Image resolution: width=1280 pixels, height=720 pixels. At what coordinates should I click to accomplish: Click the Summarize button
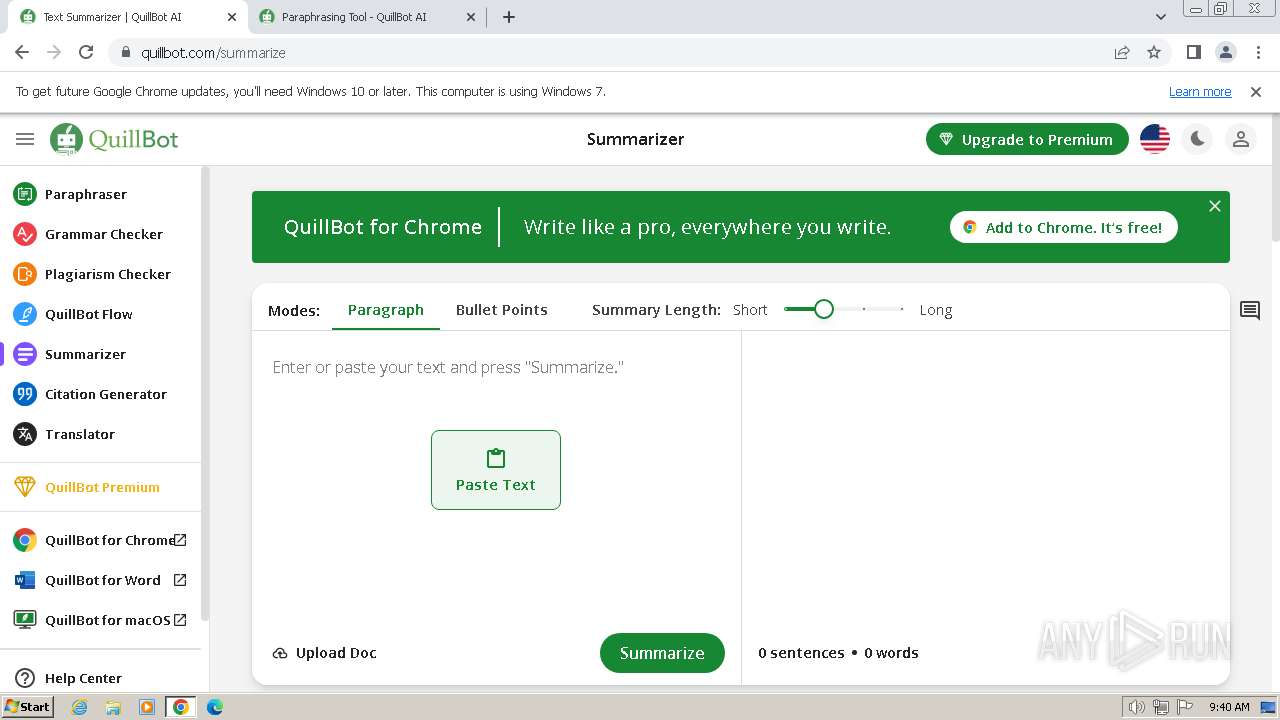click(x=662, y=653)
